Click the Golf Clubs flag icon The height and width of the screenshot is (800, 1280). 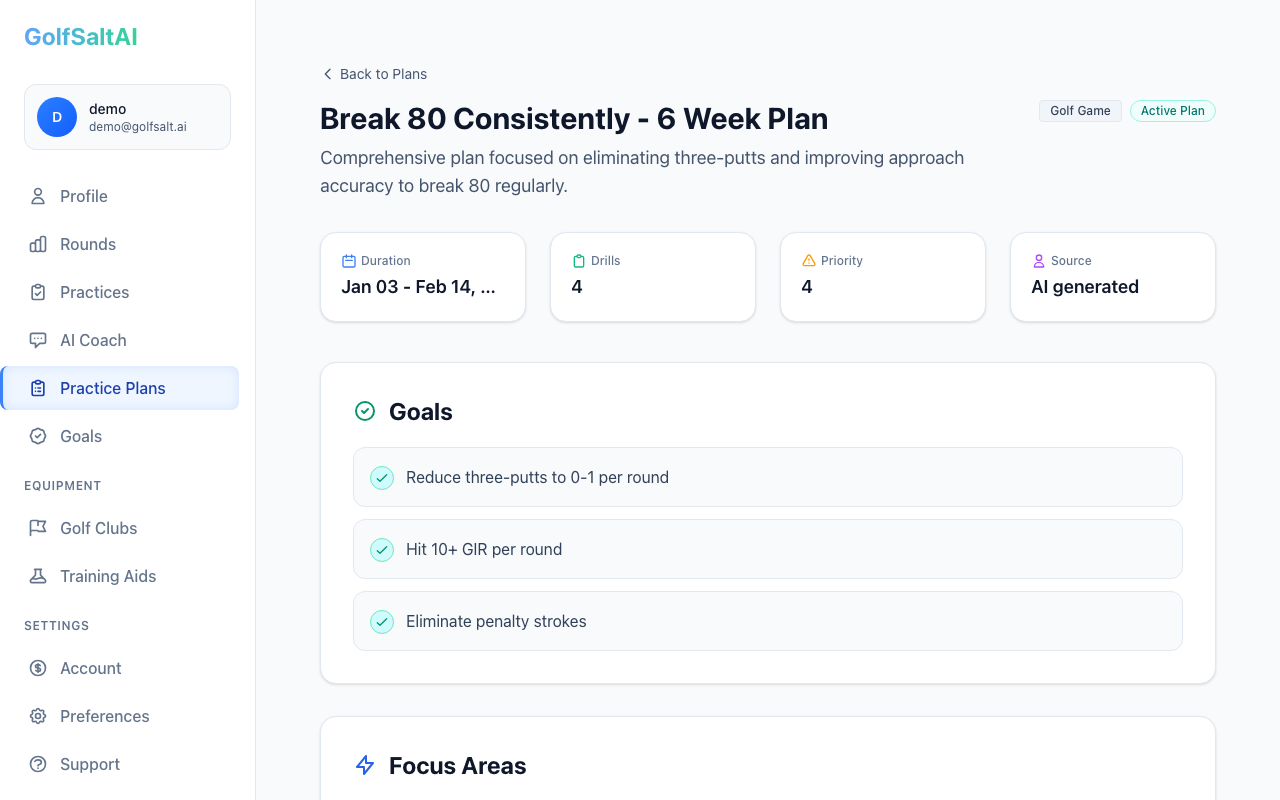[37, 528]
